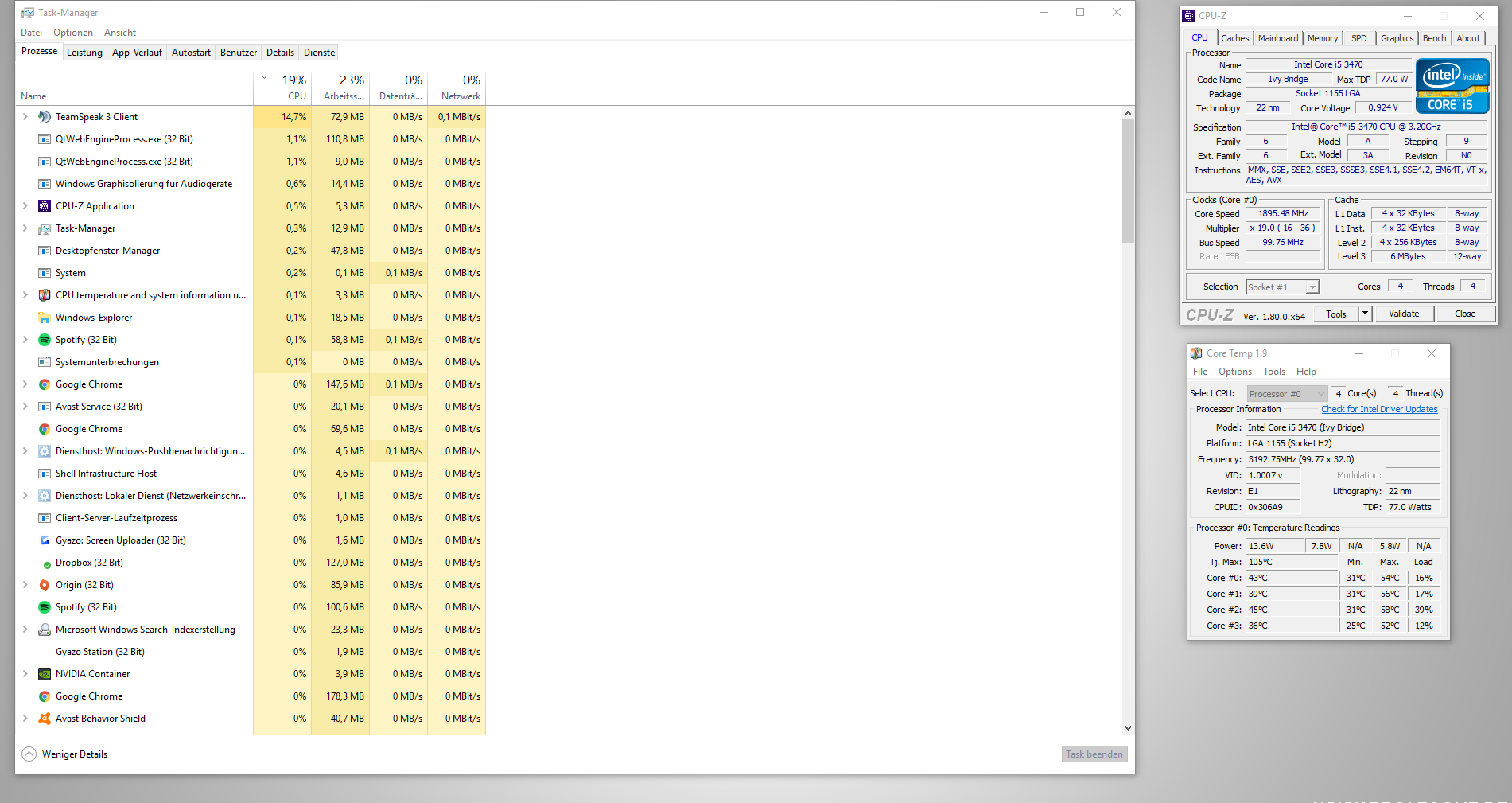Click the Systemunterbrechungen process icon
This screenshot has height=803, width=1512.
pyautogui.click(x=45, y=362)
